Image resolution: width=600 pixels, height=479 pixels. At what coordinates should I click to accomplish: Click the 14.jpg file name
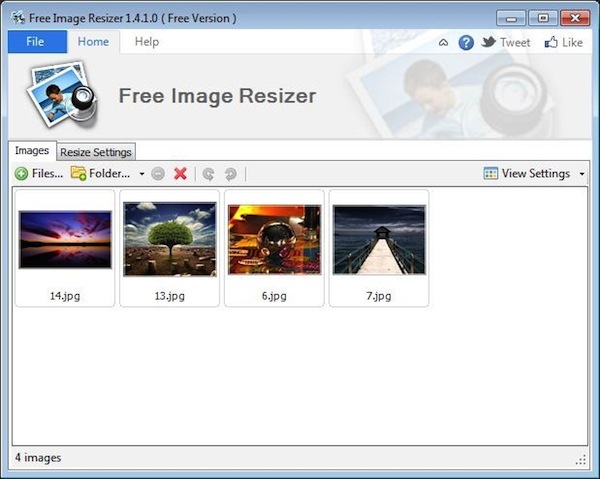pos(65,296)
